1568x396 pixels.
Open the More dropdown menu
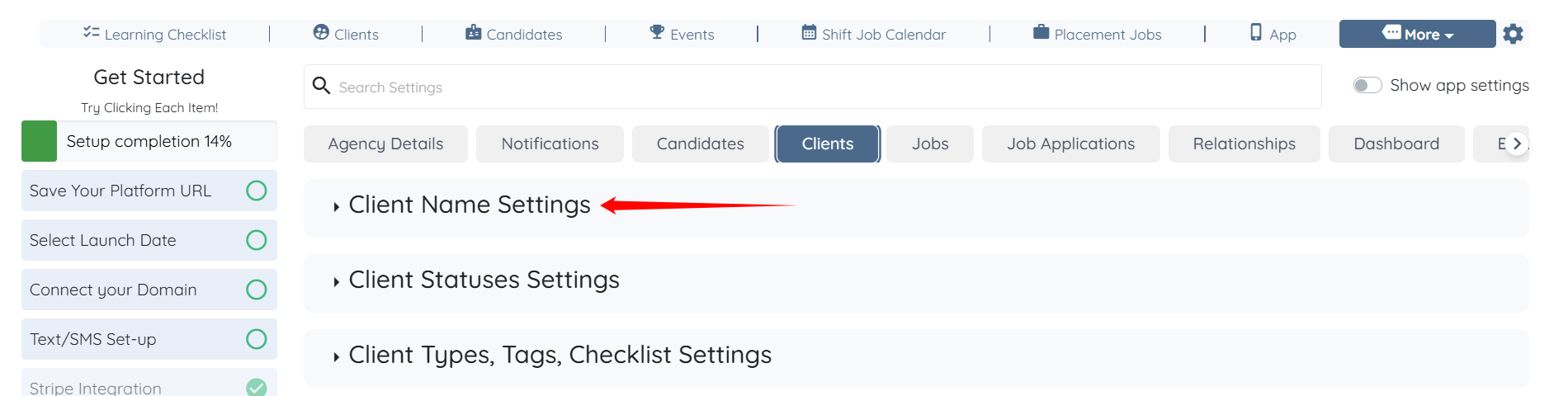tap(1417, 34)
